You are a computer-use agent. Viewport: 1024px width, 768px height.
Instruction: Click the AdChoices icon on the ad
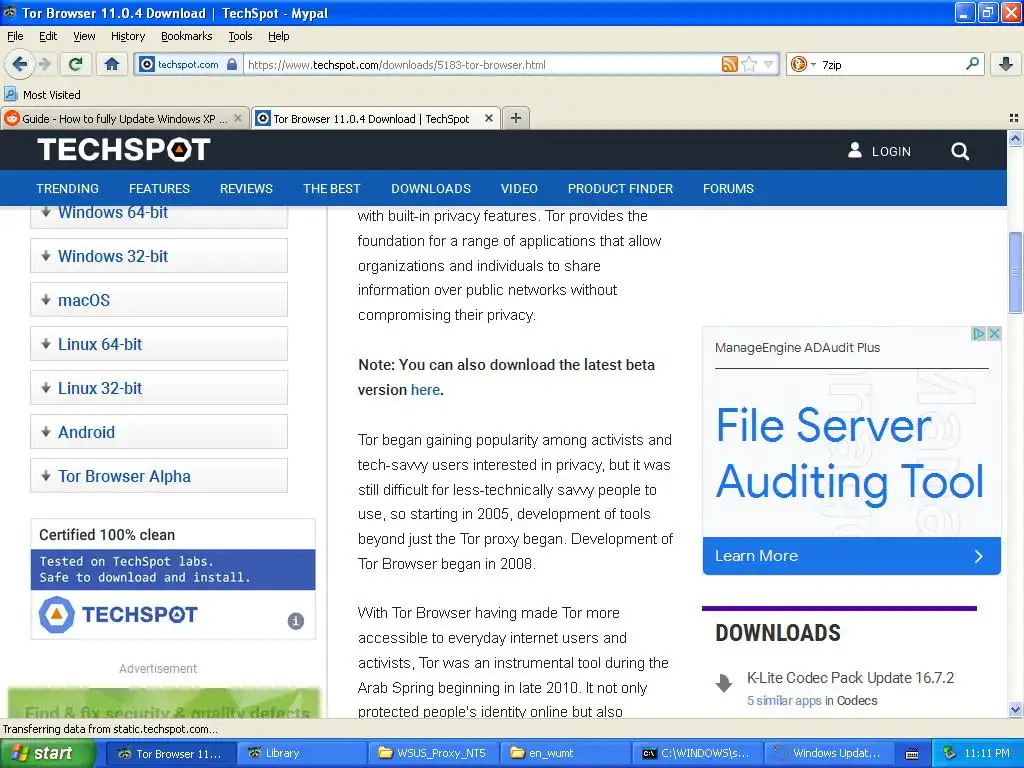978,334
